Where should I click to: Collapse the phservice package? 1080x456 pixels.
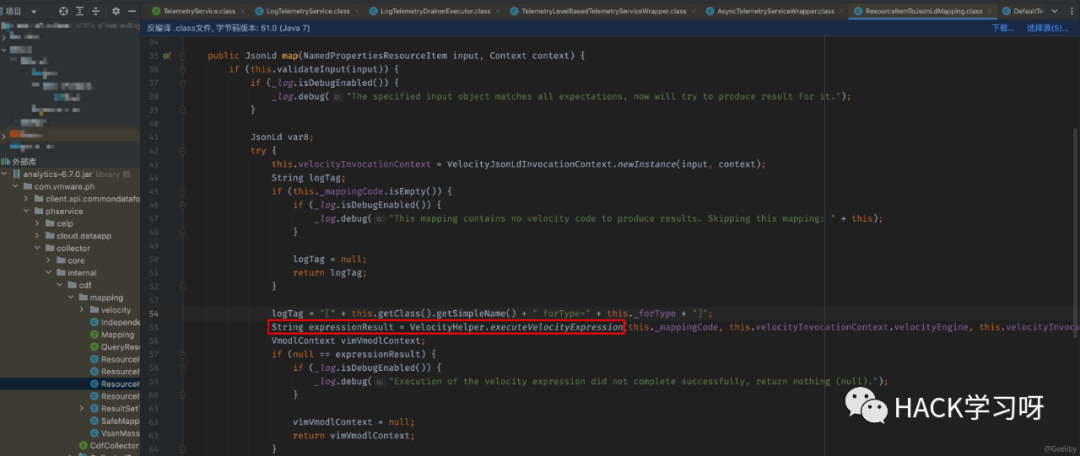28,211
